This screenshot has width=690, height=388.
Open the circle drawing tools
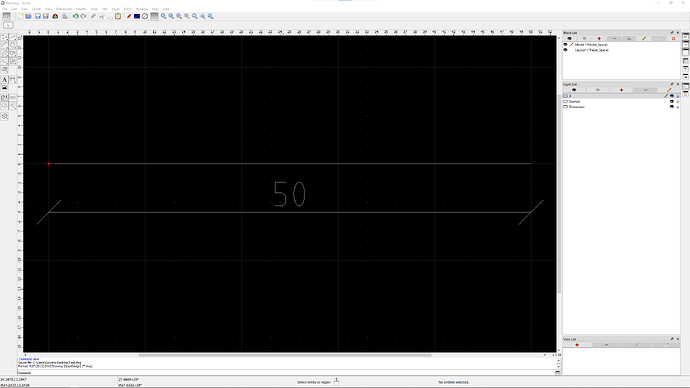(x=13, y=45)
